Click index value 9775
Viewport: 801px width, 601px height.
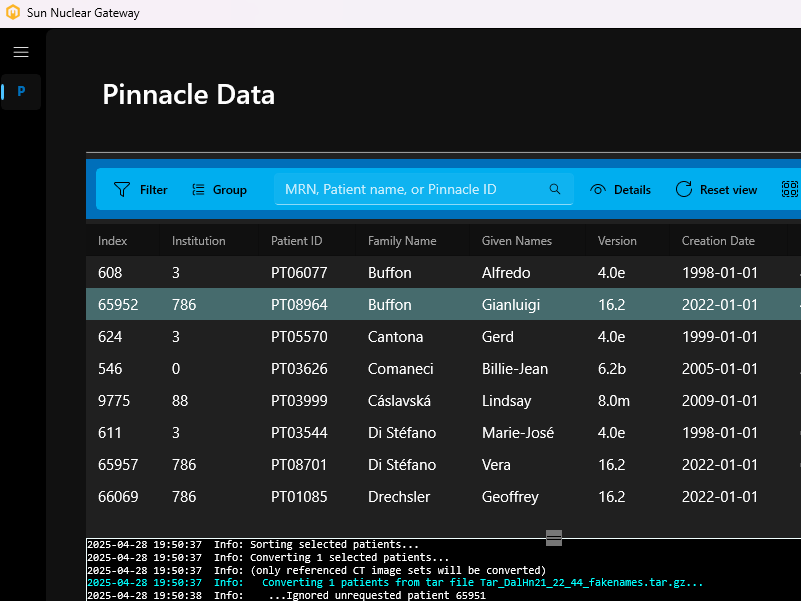point(114,401)
